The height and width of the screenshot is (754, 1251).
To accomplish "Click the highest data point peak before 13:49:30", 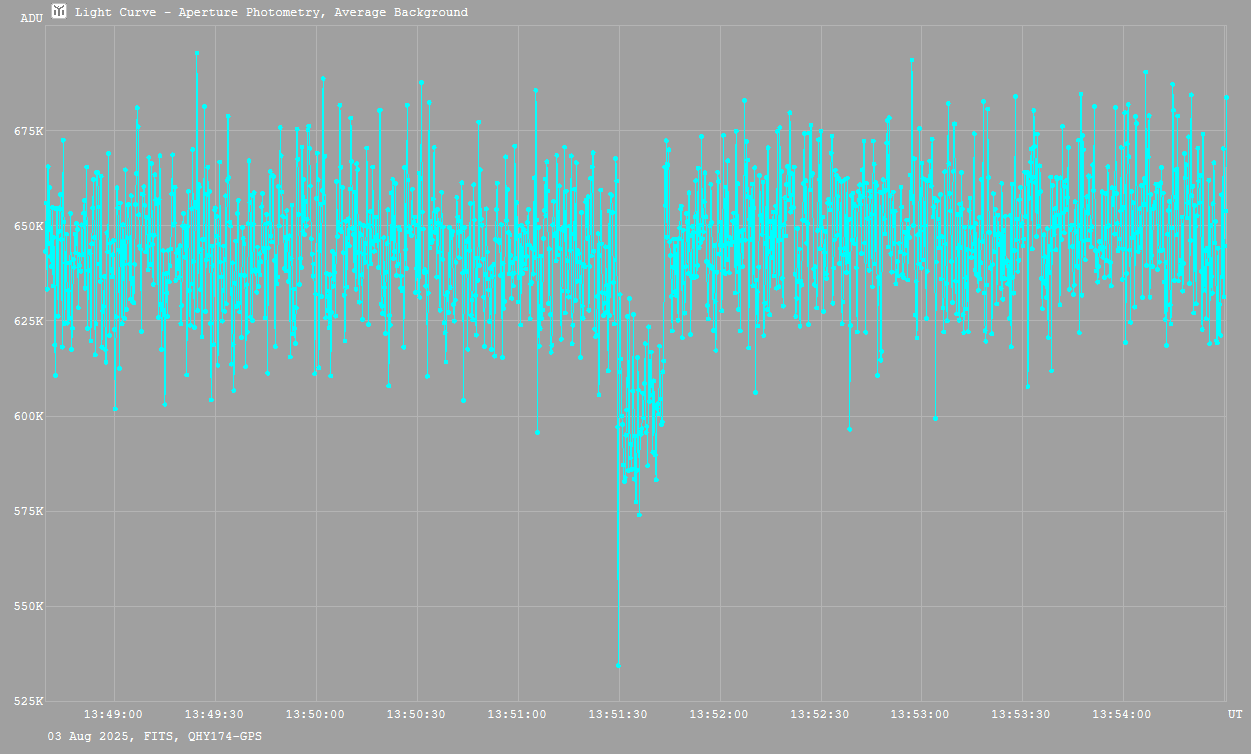I will pyautogui.click(x=197, y=53).
